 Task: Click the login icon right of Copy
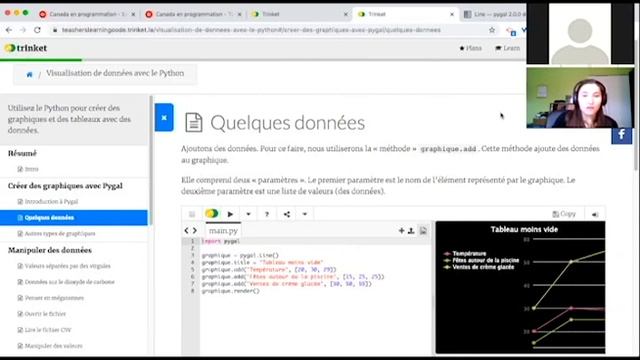(x=595, y=214)
